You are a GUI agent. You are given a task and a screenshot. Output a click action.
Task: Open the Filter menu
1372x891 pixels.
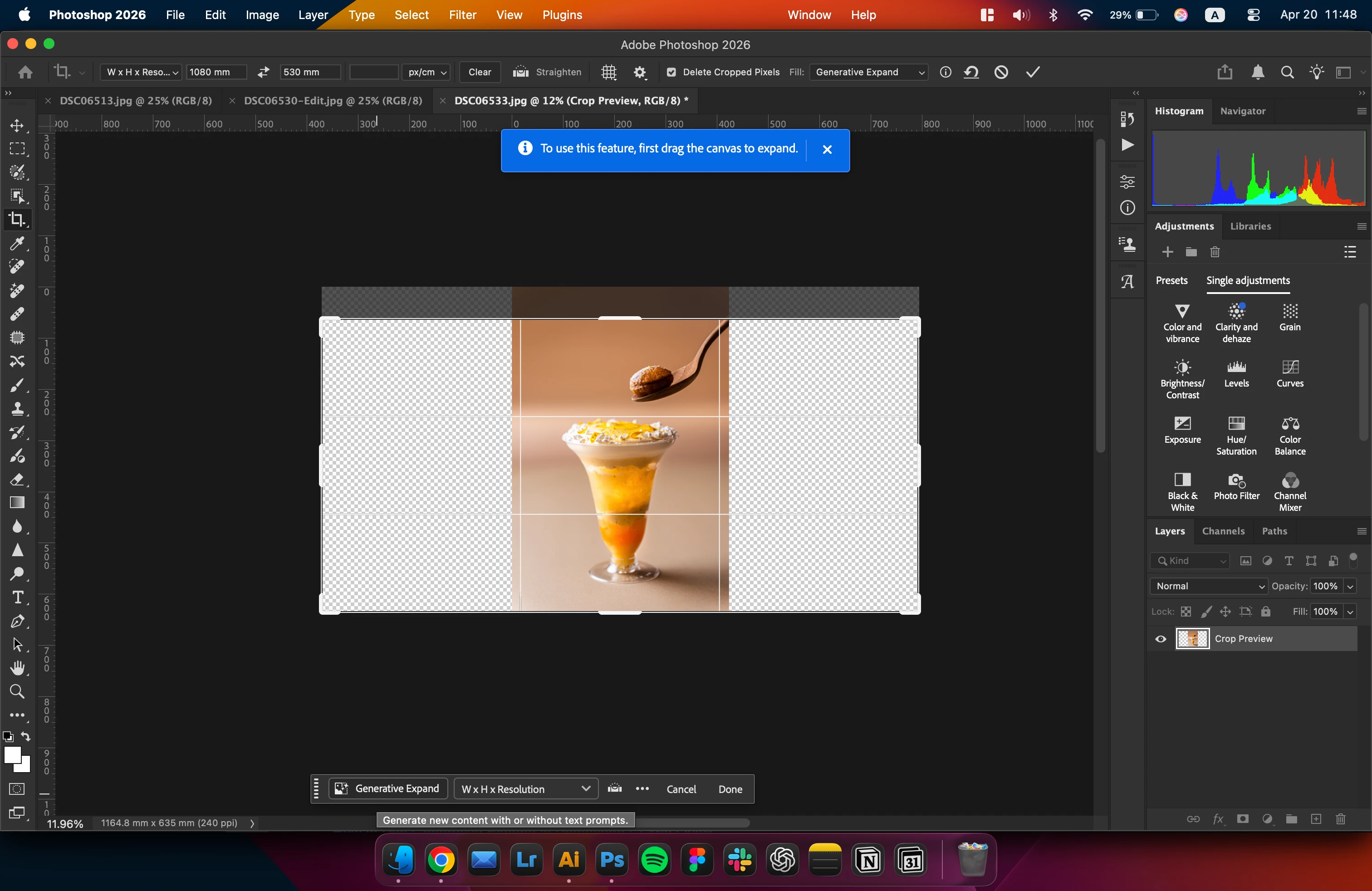(x=462, y=15)
